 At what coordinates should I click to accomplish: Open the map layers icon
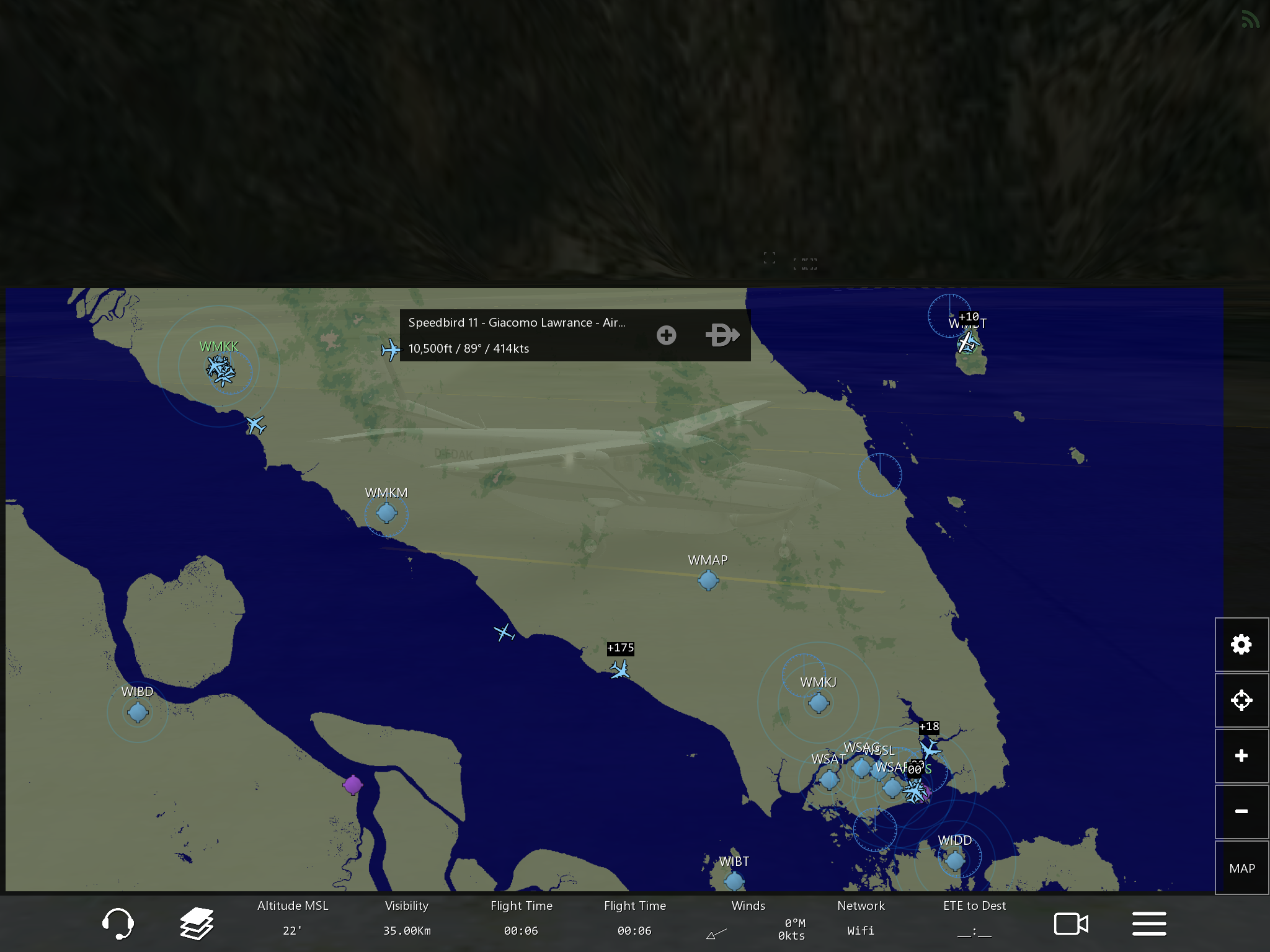[197, 923]
